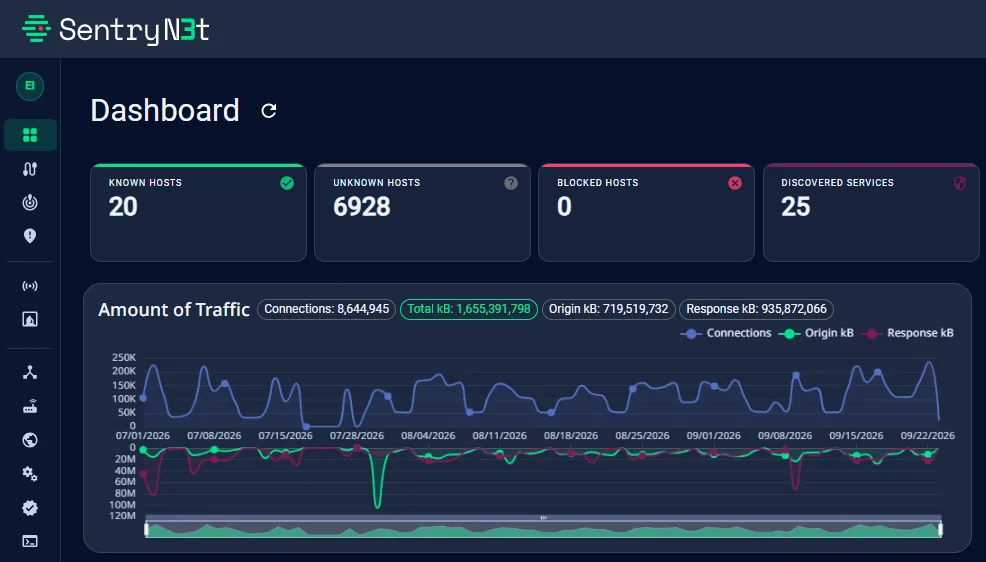Open the globe sidebar icon

[x=30, y=440]
